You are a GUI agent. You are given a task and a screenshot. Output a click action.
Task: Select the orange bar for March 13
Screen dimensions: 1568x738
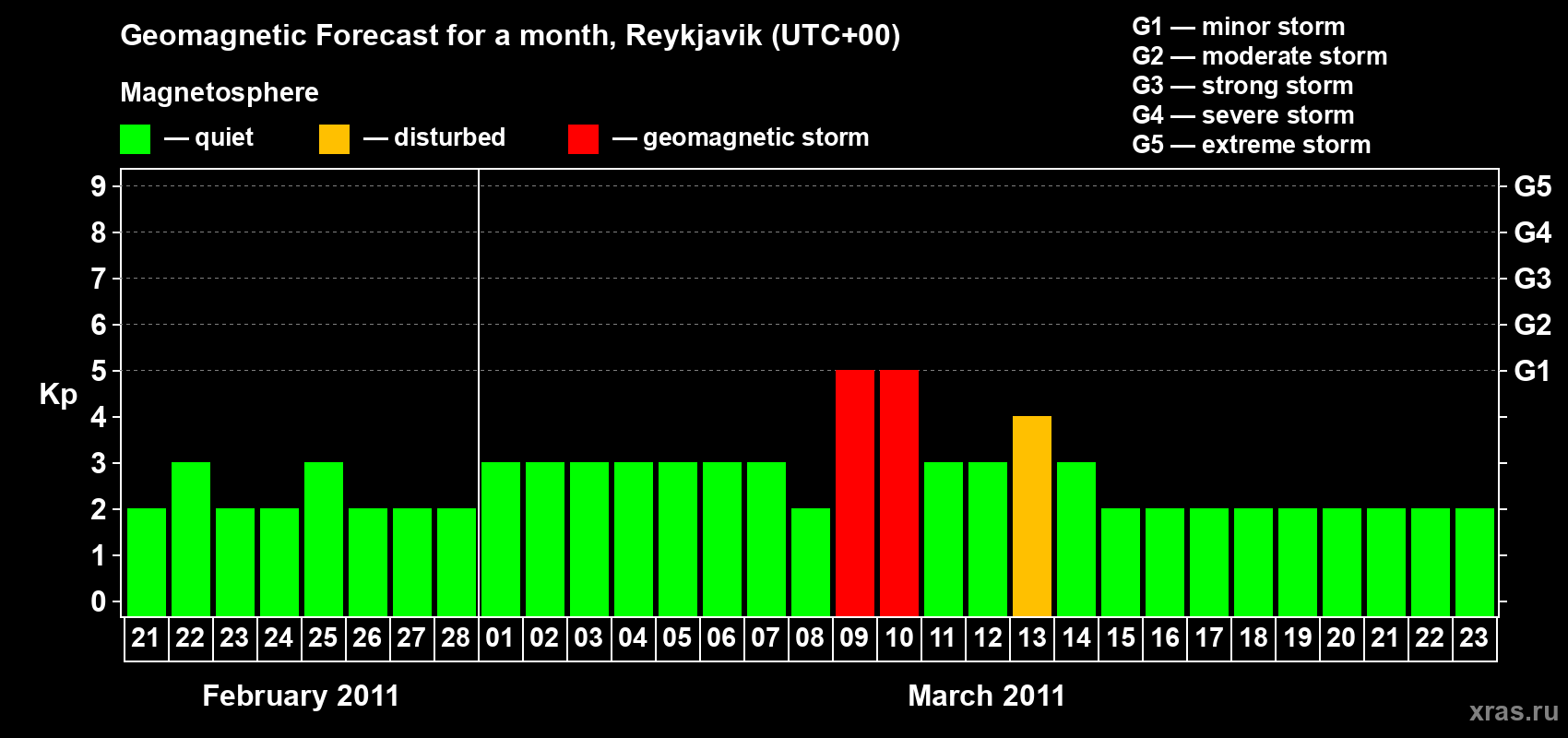point(1031,517)
